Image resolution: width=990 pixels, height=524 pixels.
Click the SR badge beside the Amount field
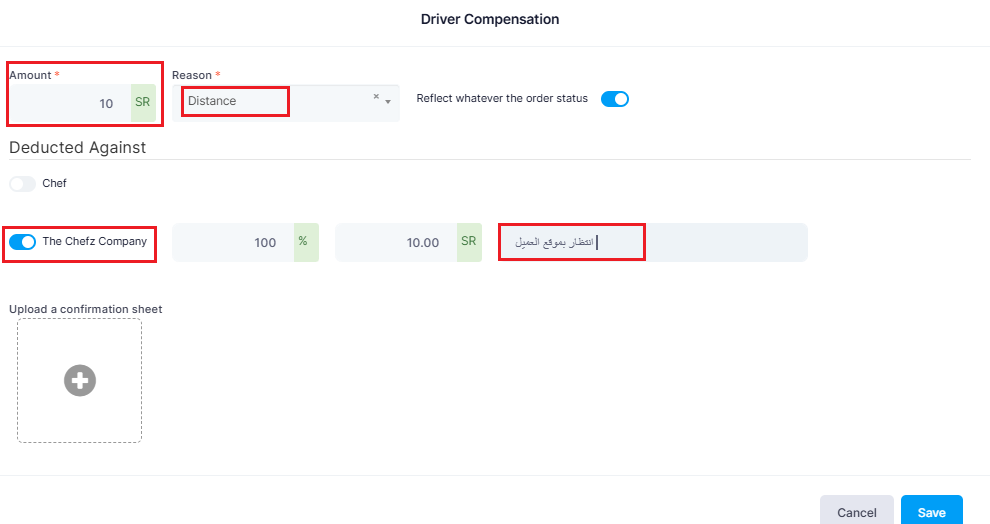pos(143,103)
